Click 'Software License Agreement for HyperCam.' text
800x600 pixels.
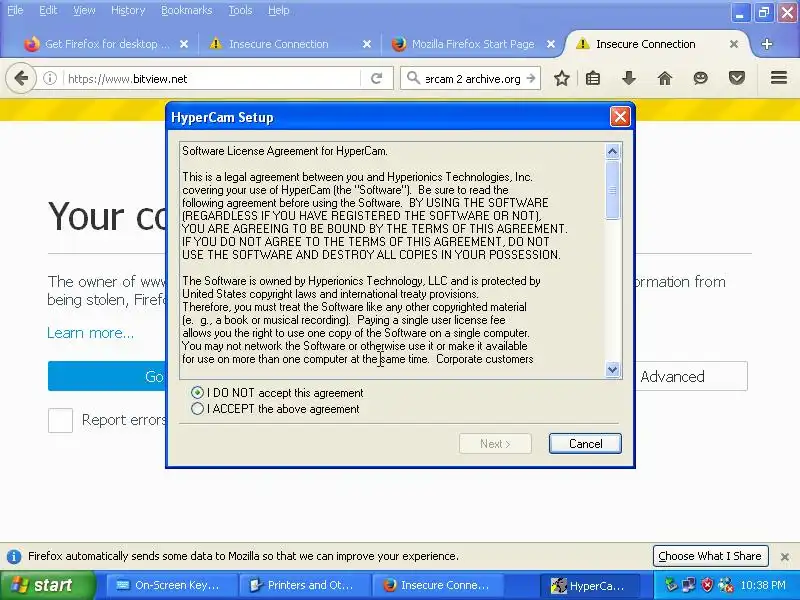[285, 151]
